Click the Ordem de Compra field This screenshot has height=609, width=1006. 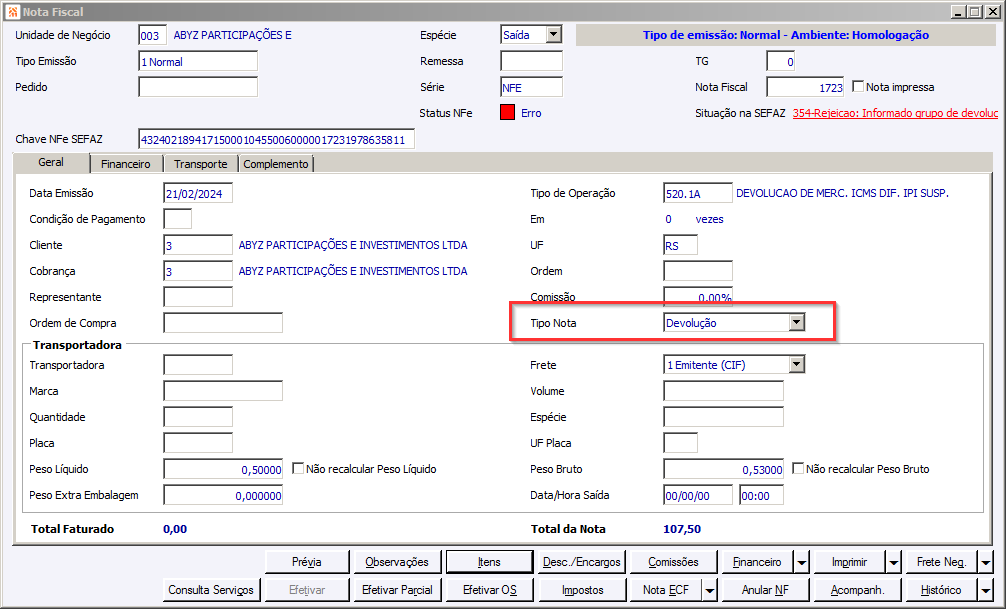point(223,323)
